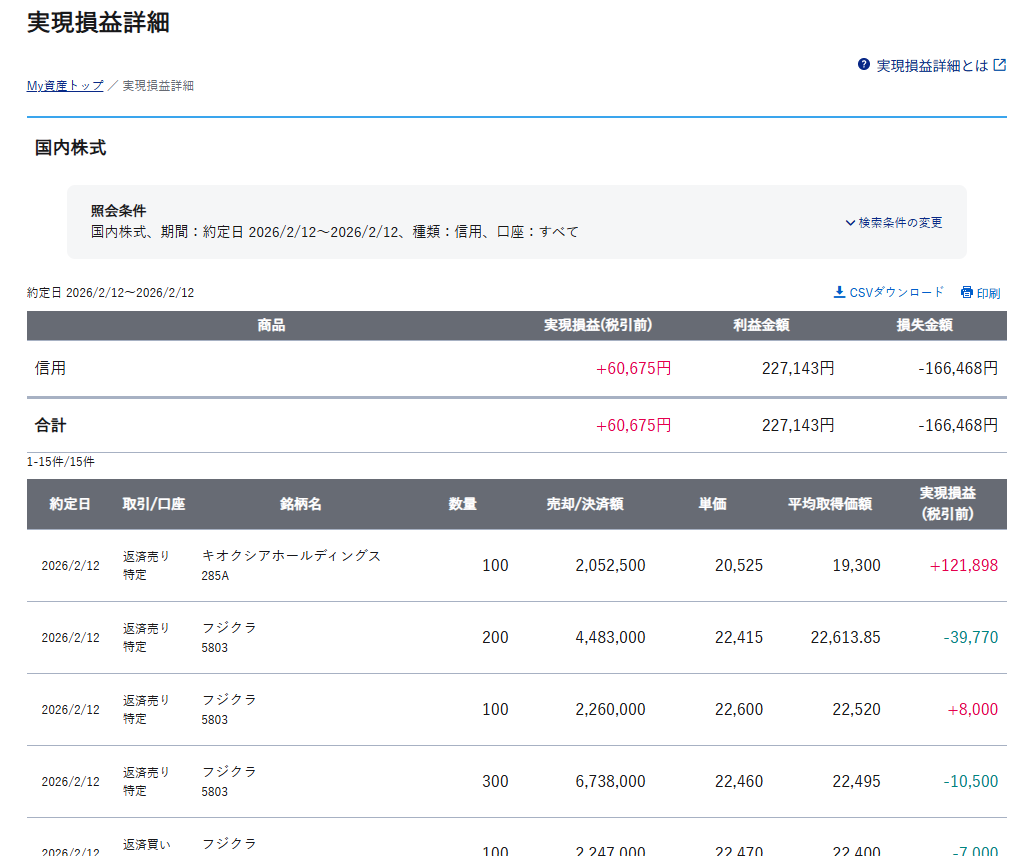Screen dimensions: 1014x856
Task: Download data via CSVダウンロード text
Action: coord(896,292)
